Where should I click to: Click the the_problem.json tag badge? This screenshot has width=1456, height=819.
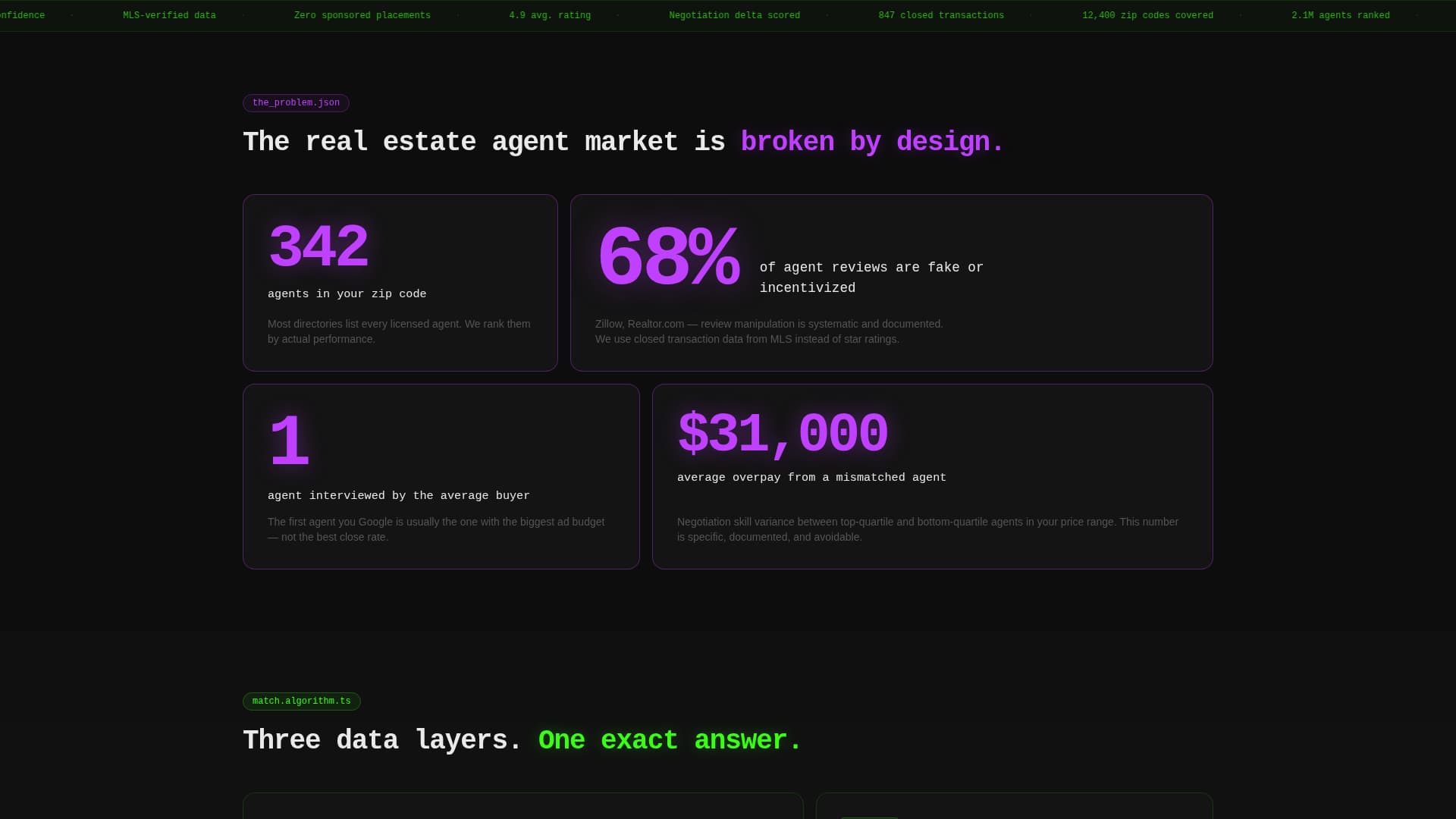point(296,103)
